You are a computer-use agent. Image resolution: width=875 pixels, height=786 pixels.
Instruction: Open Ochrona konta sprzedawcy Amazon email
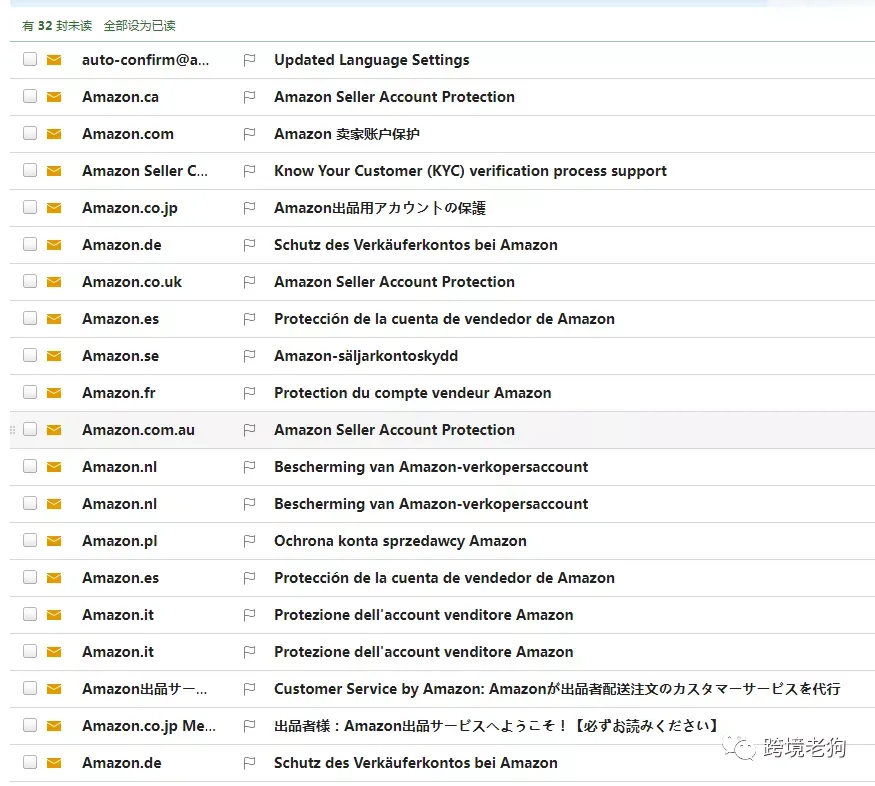click(x=400, y=541)
